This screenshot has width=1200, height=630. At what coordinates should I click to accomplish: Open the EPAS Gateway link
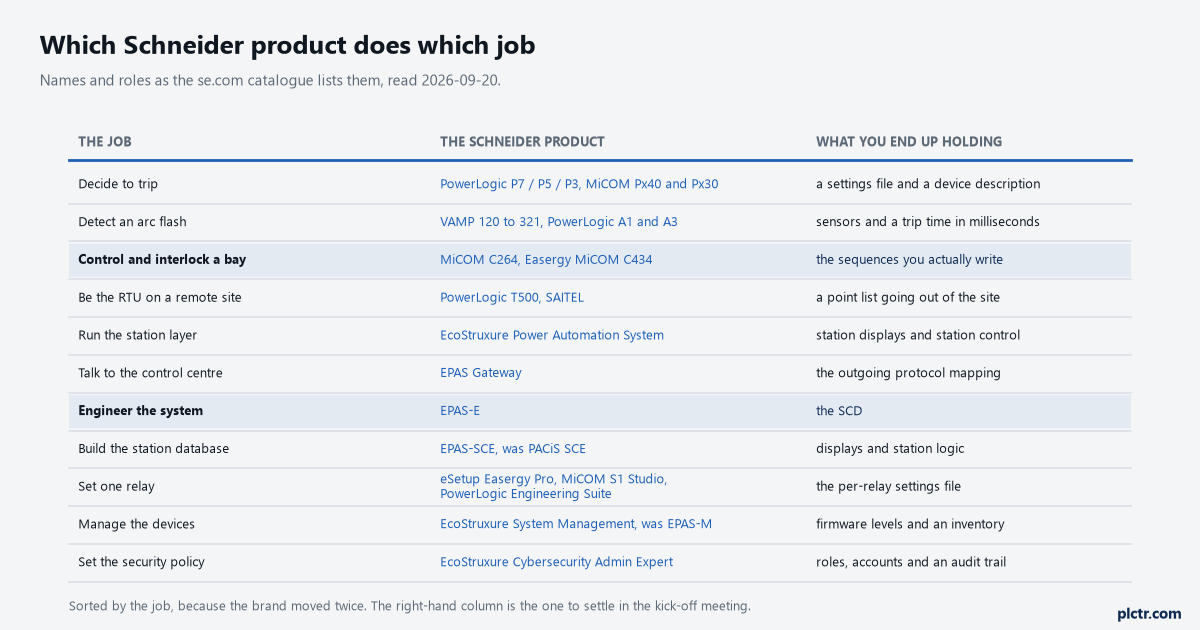pos(481,373)
